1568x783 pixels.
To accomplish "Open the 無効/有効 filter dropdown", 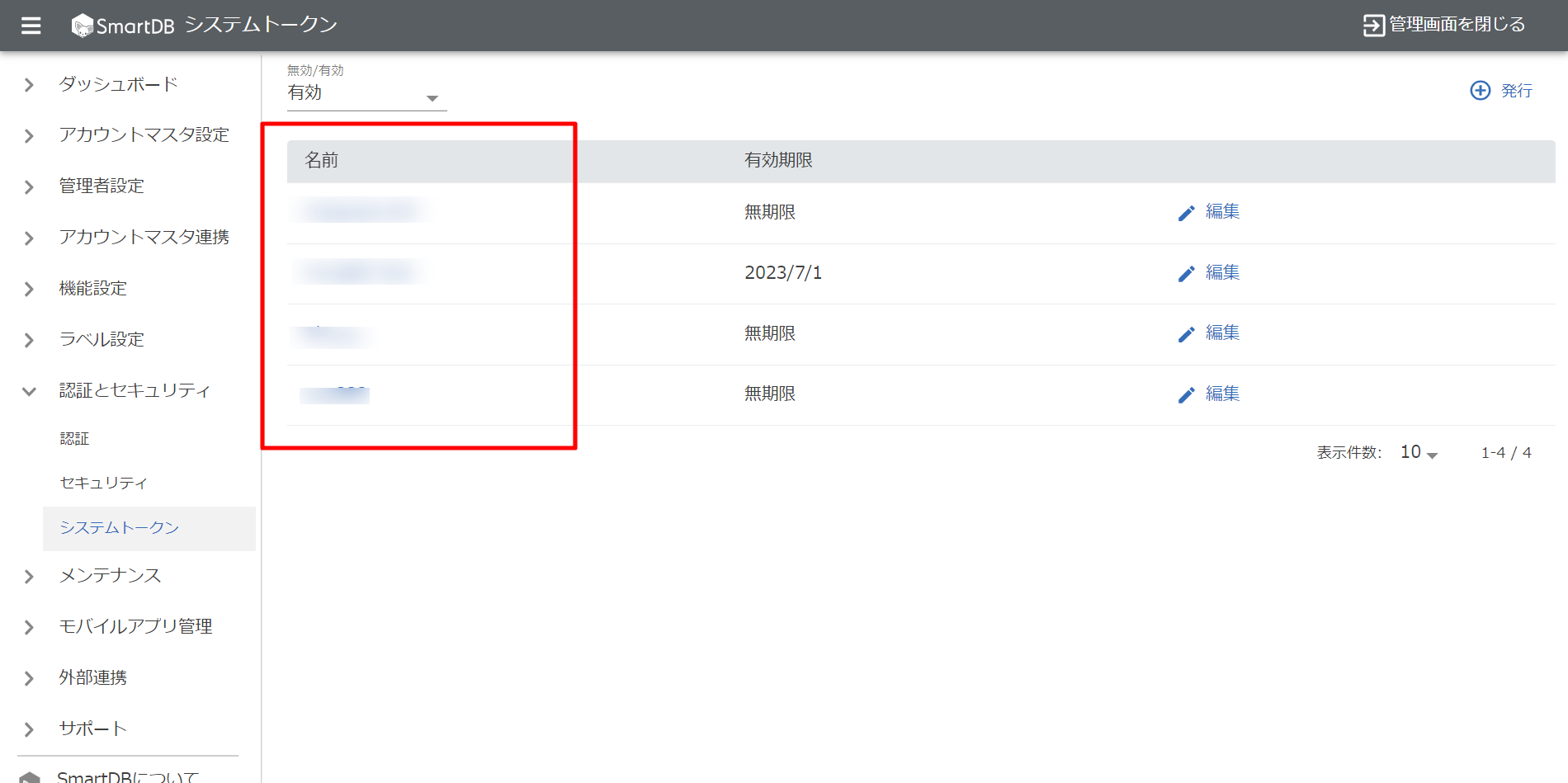I will 366,93.
